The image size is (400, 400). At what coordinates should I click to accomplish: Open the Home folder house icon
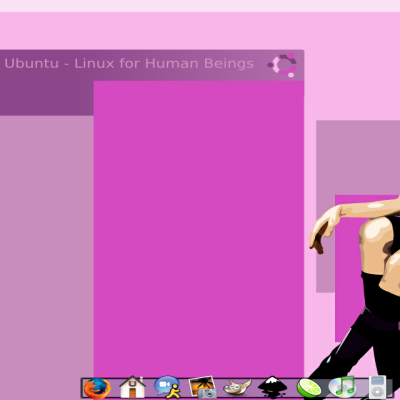point(133,387)
